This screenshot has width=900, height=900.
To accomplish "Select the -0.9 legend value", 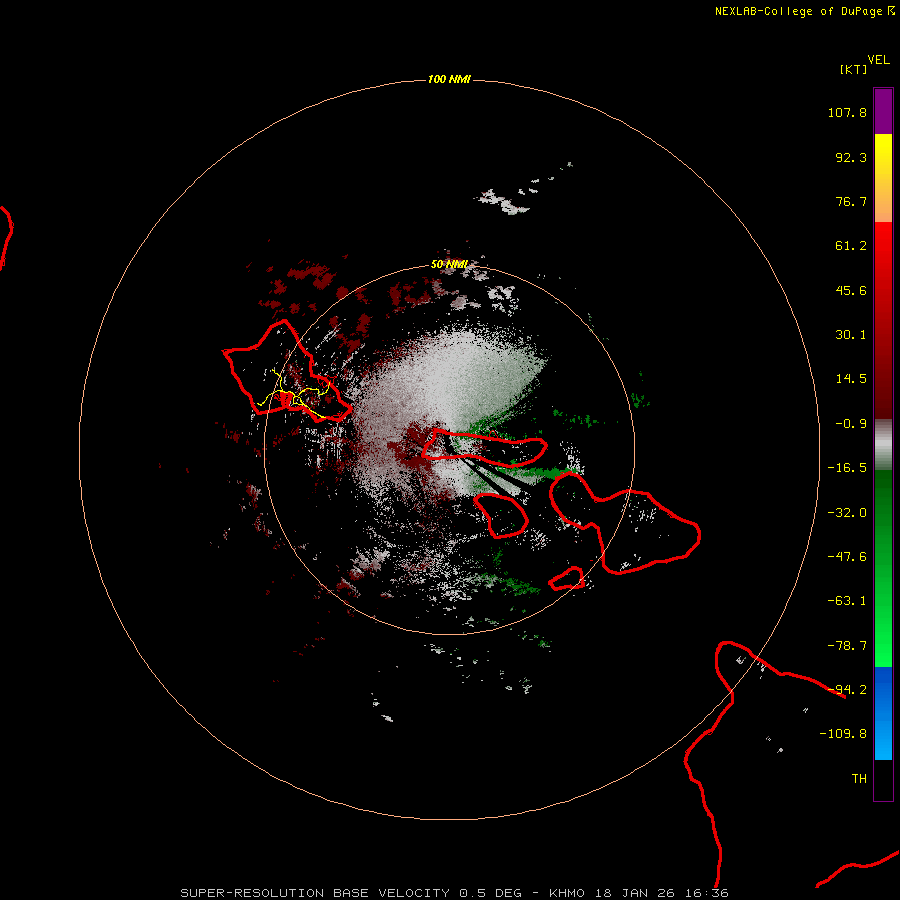I will point(851,424).
